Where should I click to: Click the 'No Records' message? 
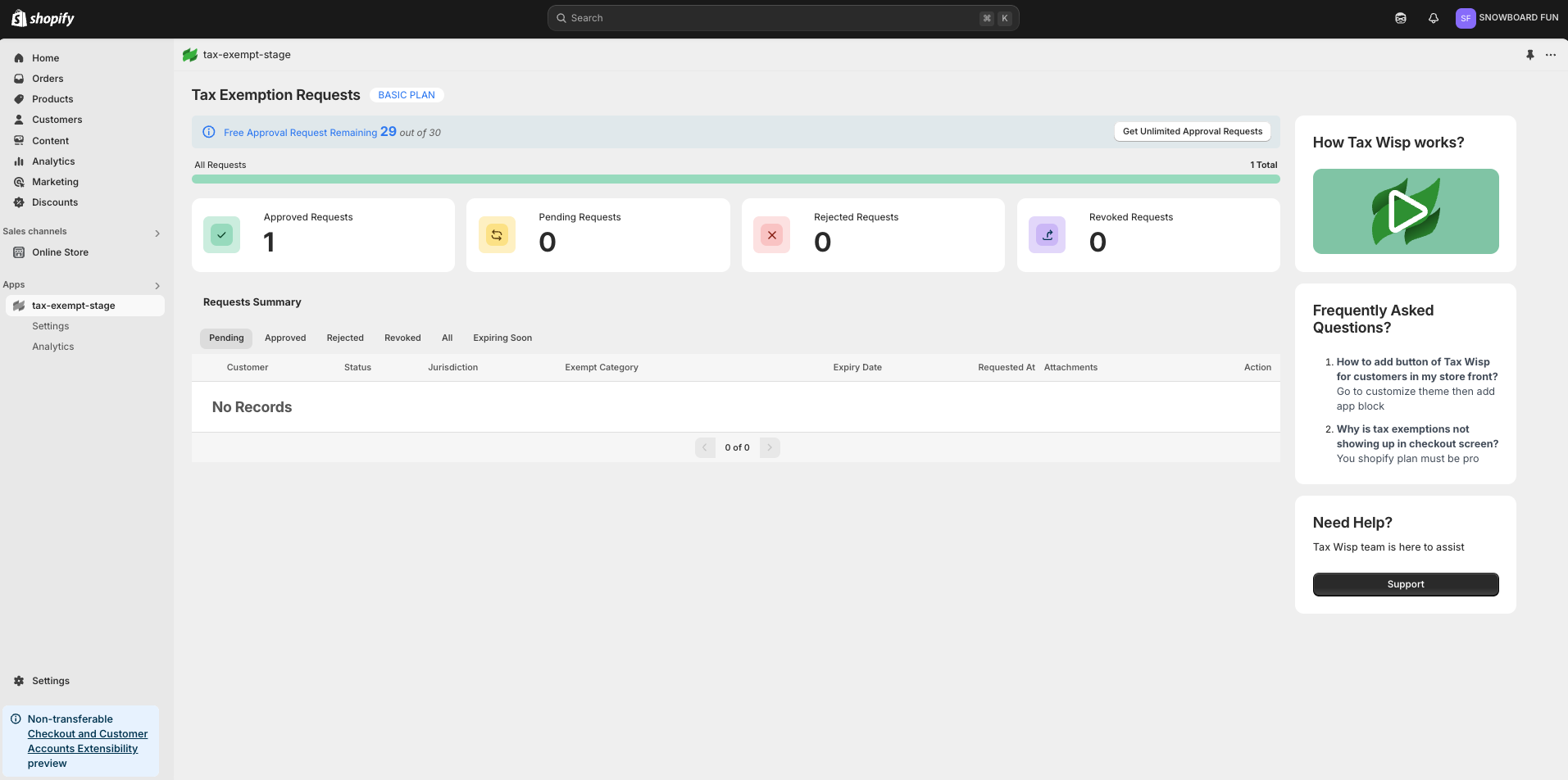tap(252, 407)
